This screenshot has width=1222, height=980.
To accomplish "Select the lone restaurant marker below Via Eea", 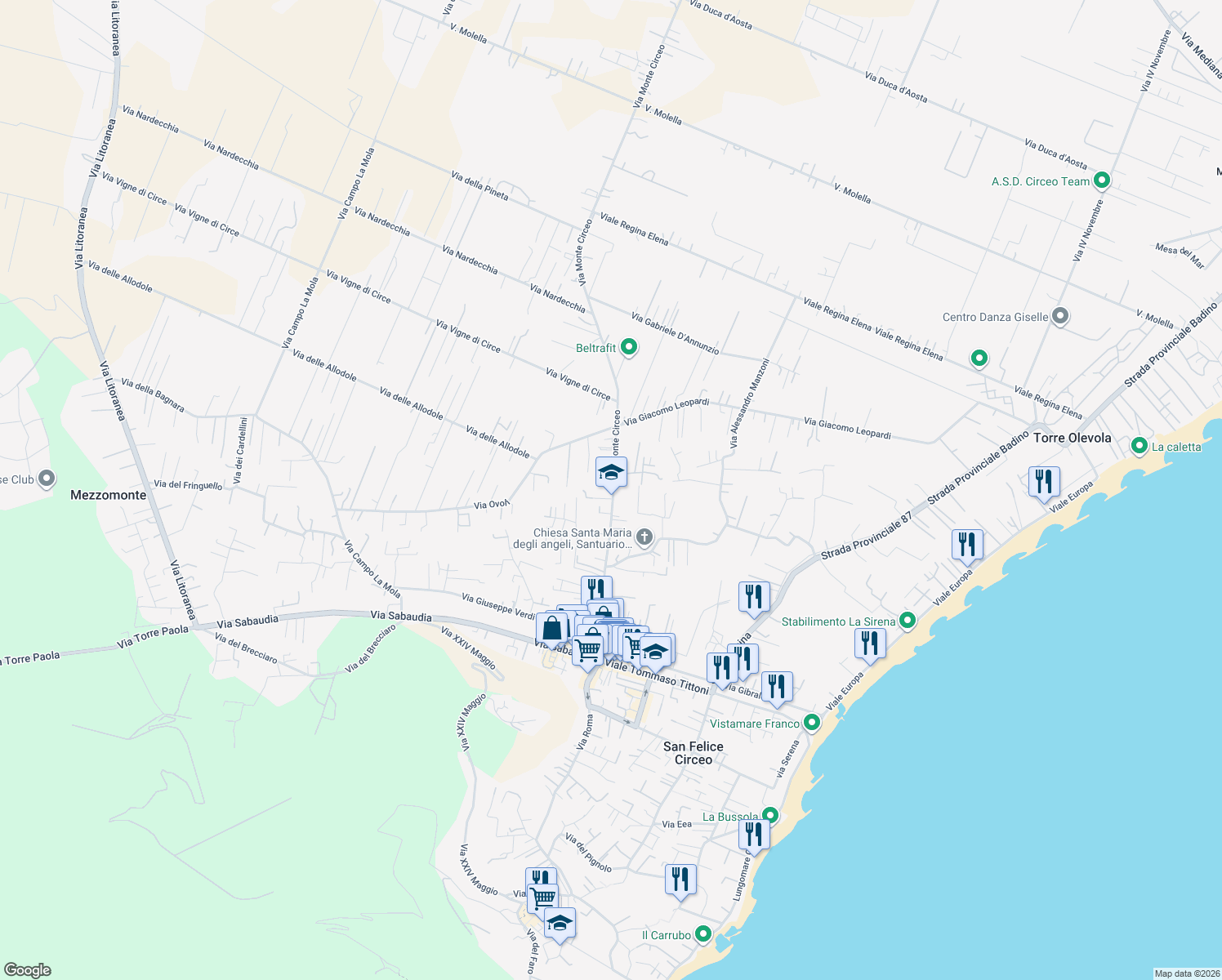I will click(x=679, y=880).
